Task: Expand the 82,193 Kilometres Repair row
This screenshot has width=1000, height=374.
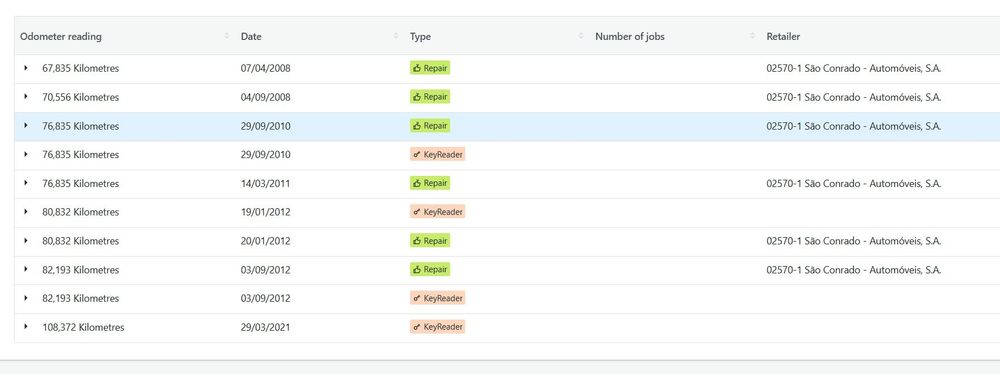Action: pyautogui.click(x=26, y=269)
